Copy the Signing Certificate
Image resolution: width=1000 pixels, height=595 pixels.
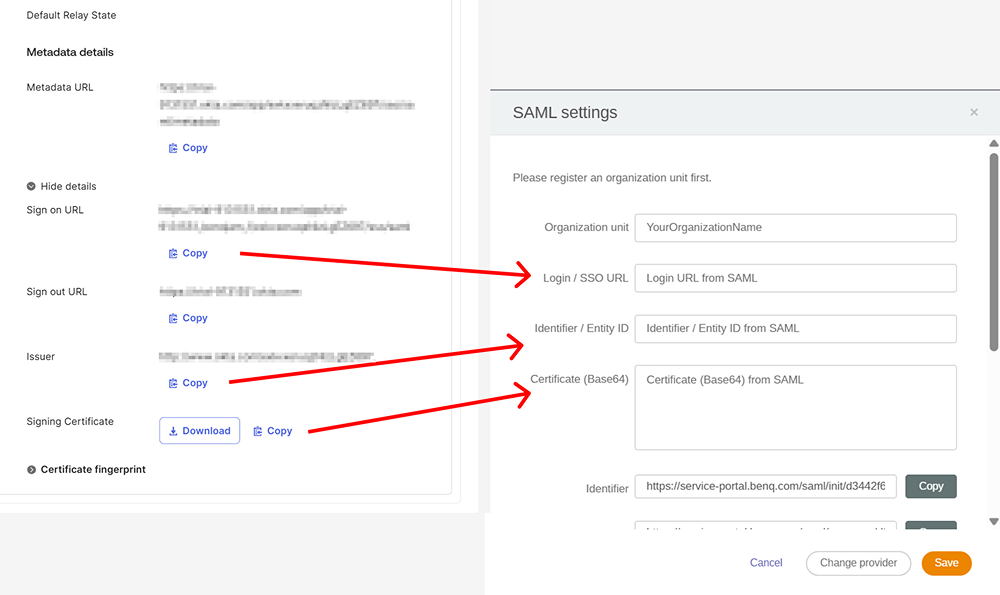tap(272, 431)
